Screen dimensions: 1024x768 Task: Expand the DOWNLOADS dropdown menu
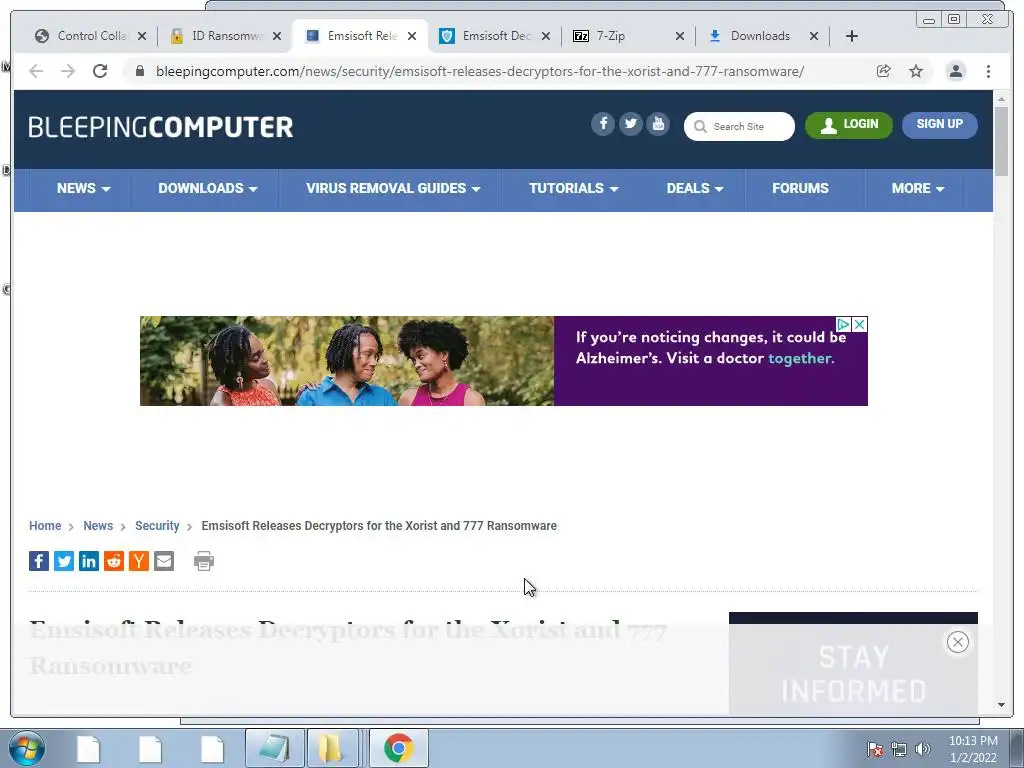click(208, 188)
